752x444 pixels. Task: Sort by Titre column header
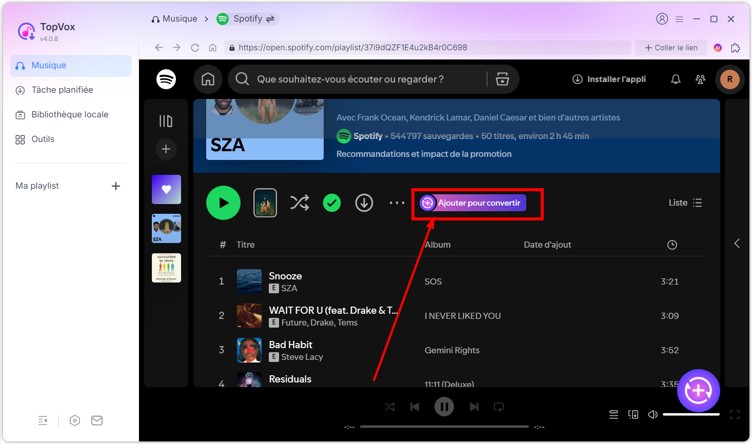(x=245, y=245)
